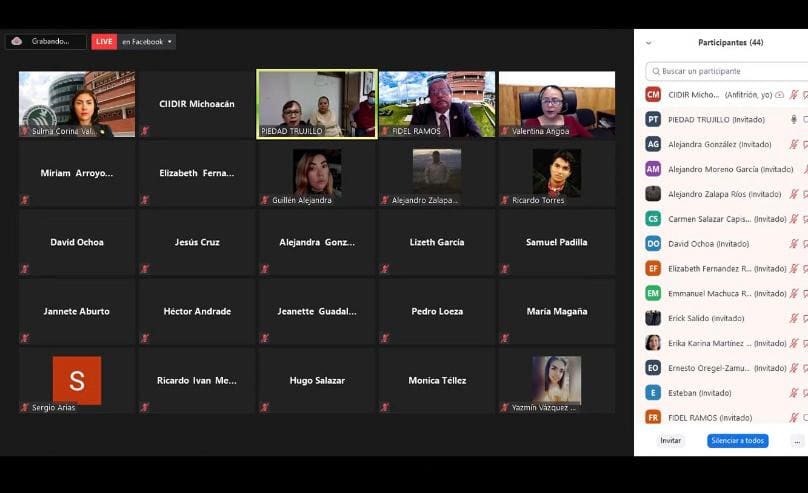Image resolution: width=808 pixels, height=493 pixels.
Task: Open the LIVE en Facebook dropdown arrow
Action: point(171,42)
